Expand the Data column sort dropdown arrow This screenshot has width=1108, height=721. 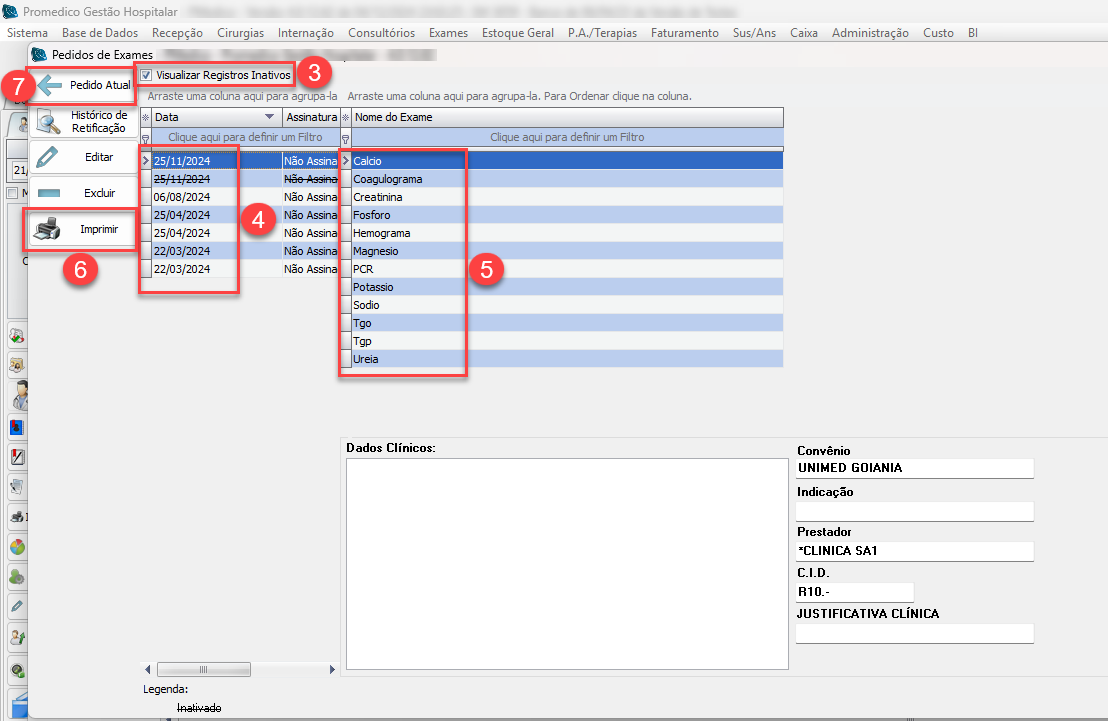coord(269,118)
